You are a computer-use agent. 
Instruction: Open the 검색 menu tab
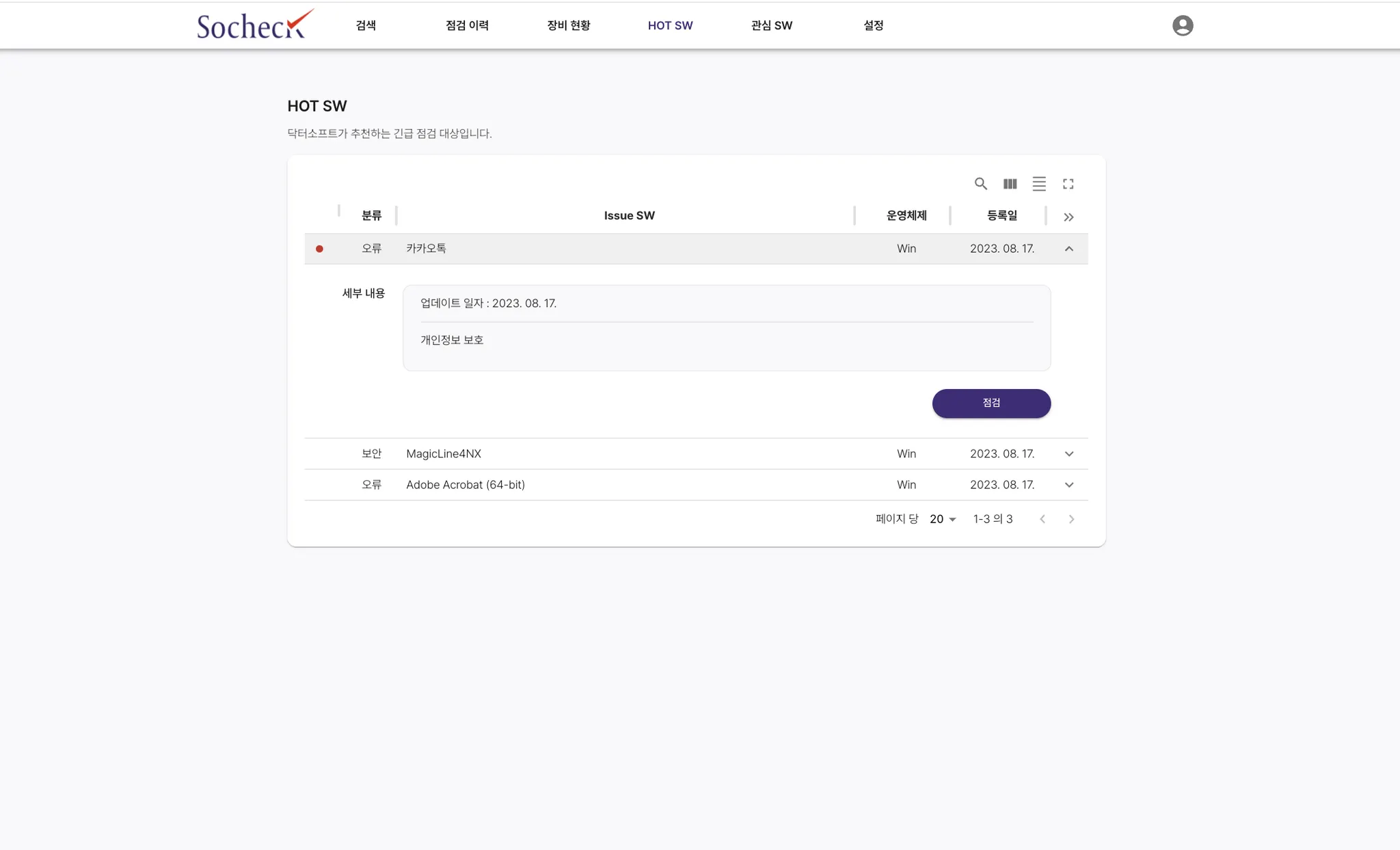(366, 25)
